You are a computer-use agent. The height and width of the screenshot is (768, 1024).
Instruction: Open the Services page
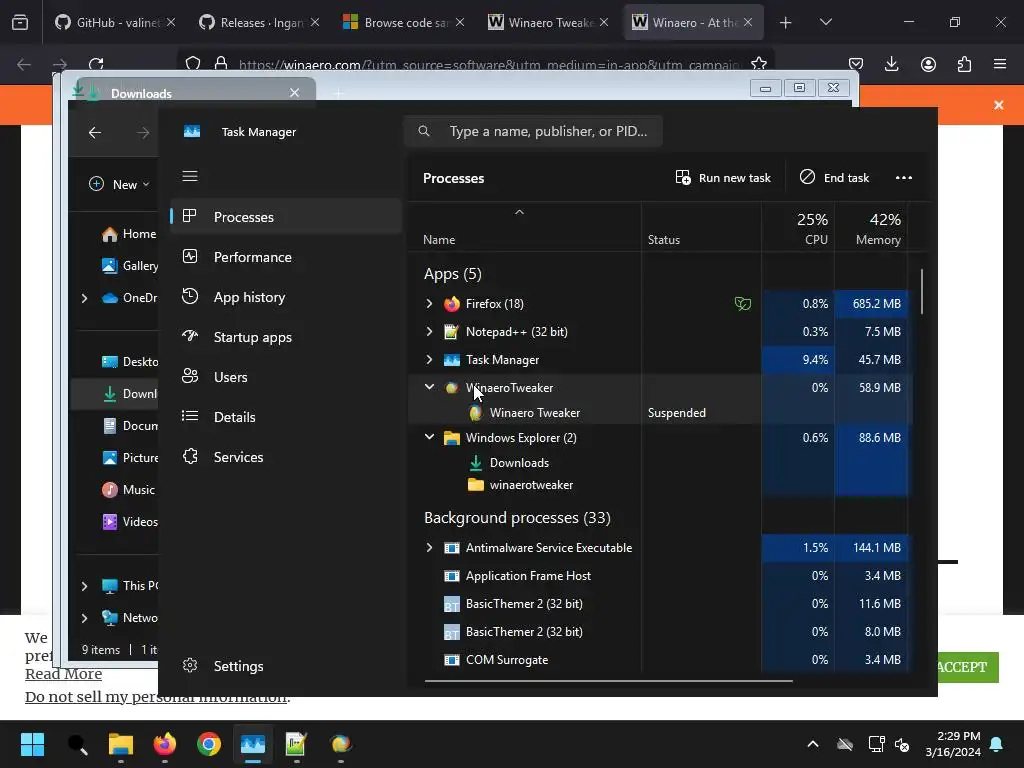pyautogui.click(x=285, y=457)
